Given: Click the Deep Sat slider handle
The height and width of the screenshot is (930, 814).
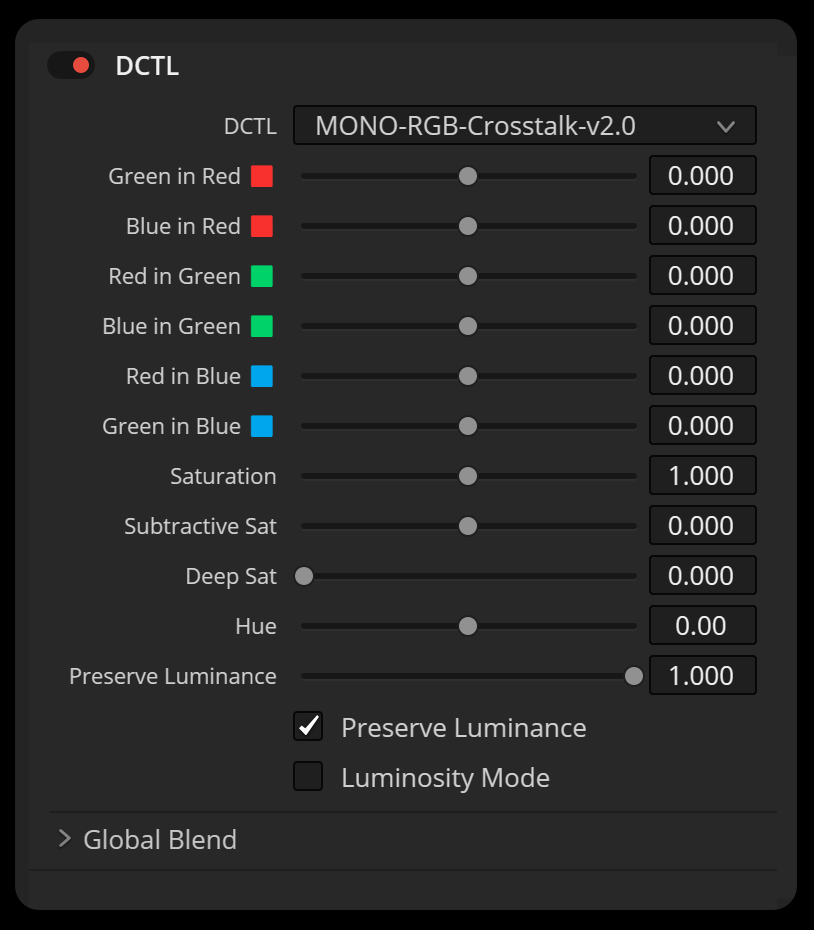Looking at the screenshot, I should click(x=304, y=576).
